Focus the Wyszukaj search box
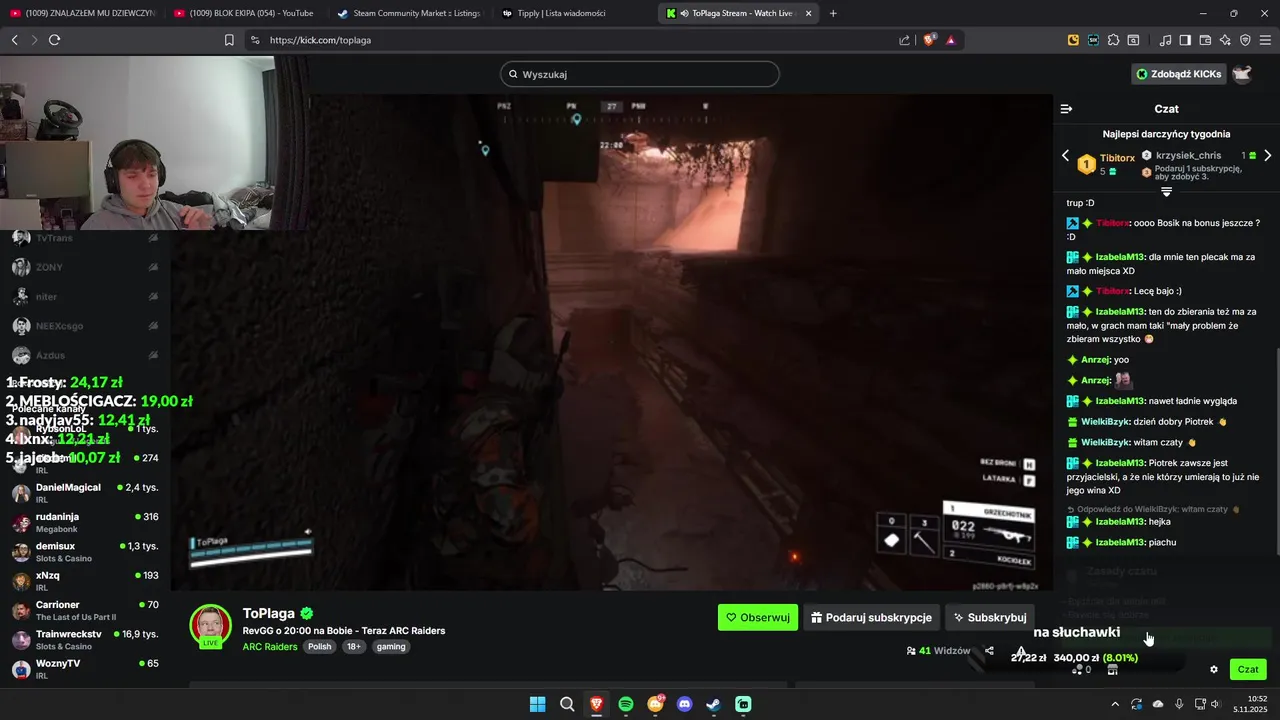Viewport: 1280px width, 720px height. click(x=640, y=74)
